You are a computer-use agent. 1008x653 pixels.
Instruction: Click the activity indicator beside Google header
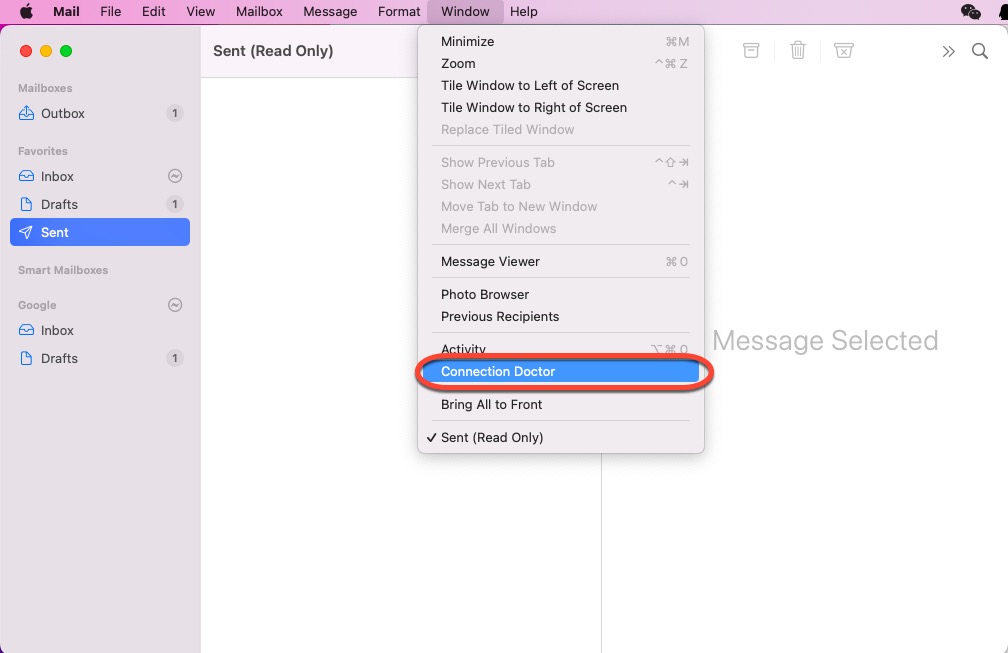175,305
